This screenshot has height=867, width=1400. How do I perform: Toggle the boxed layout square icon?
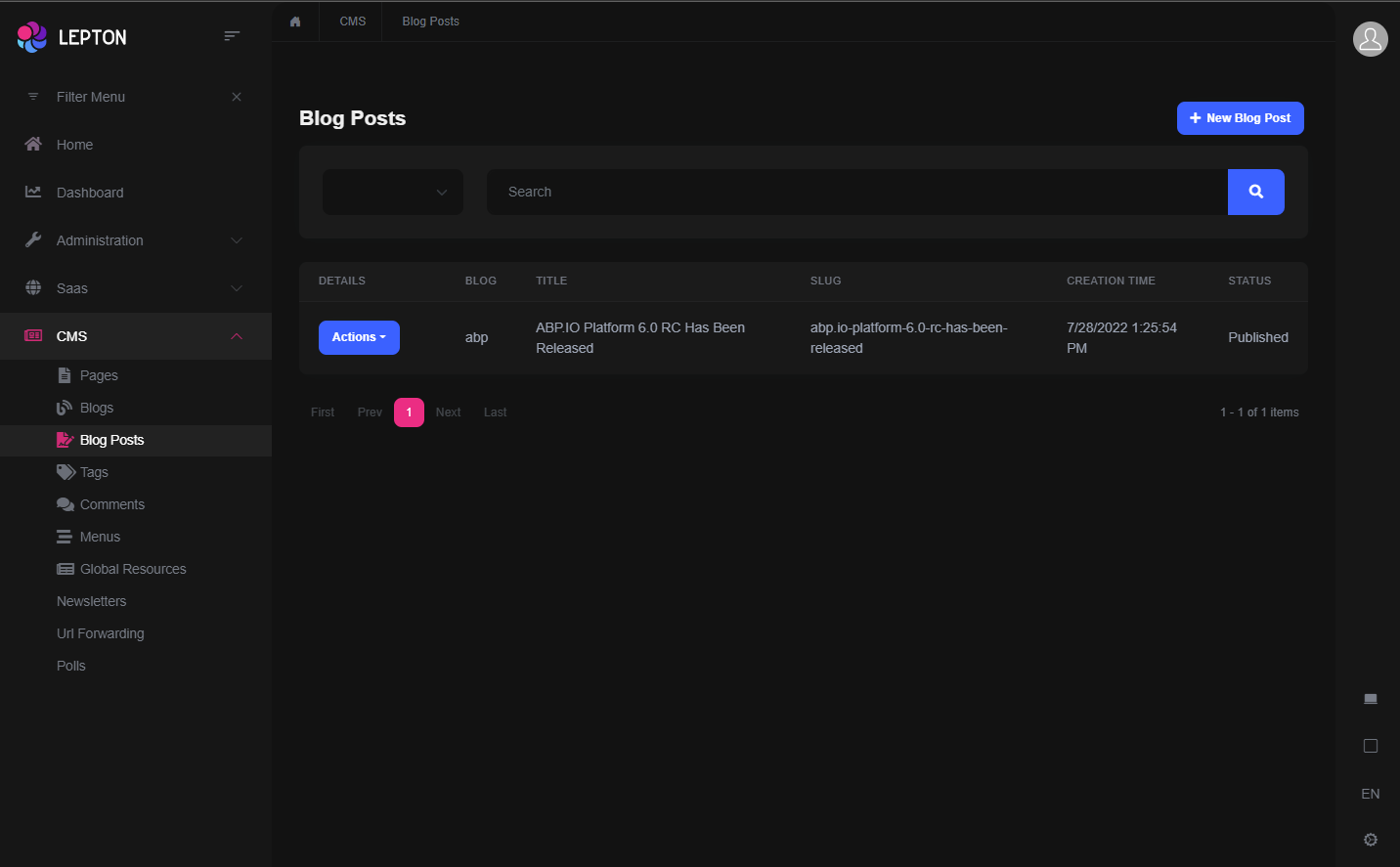[x=1370, y=746]
